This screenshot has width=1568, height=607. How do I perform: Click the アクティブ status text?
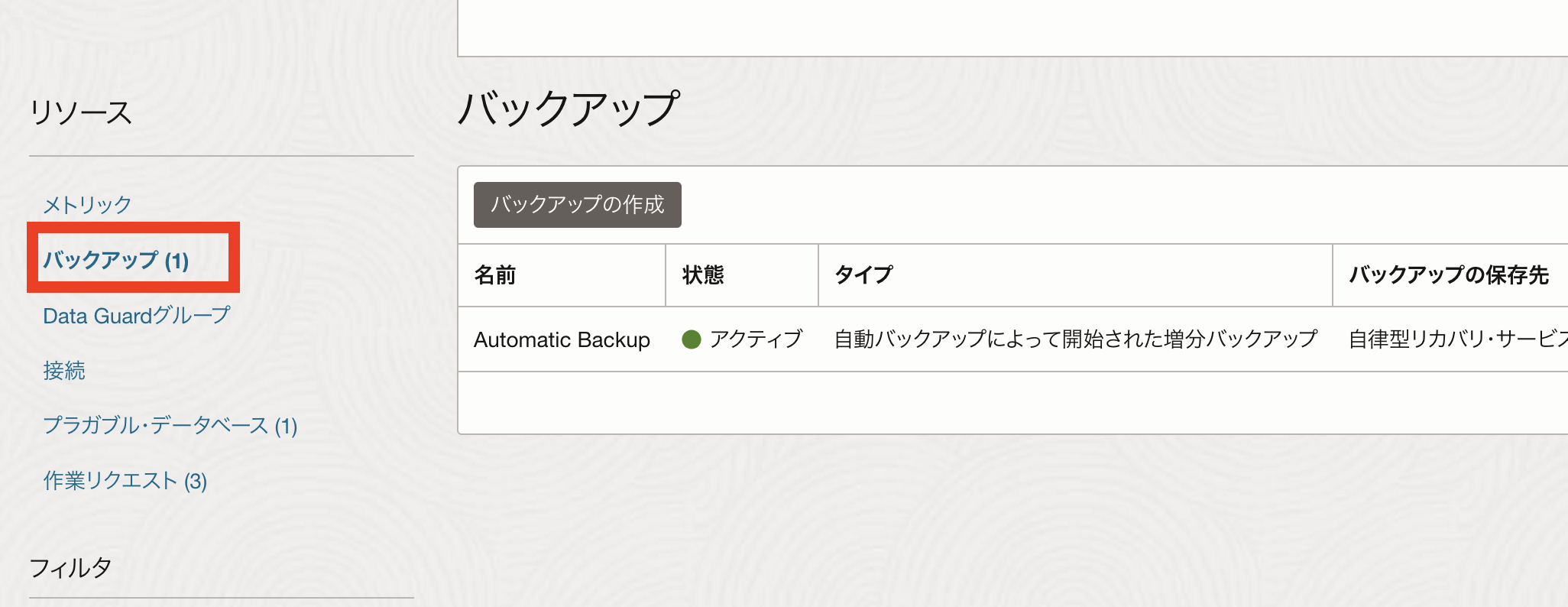[x=756, y=339]
